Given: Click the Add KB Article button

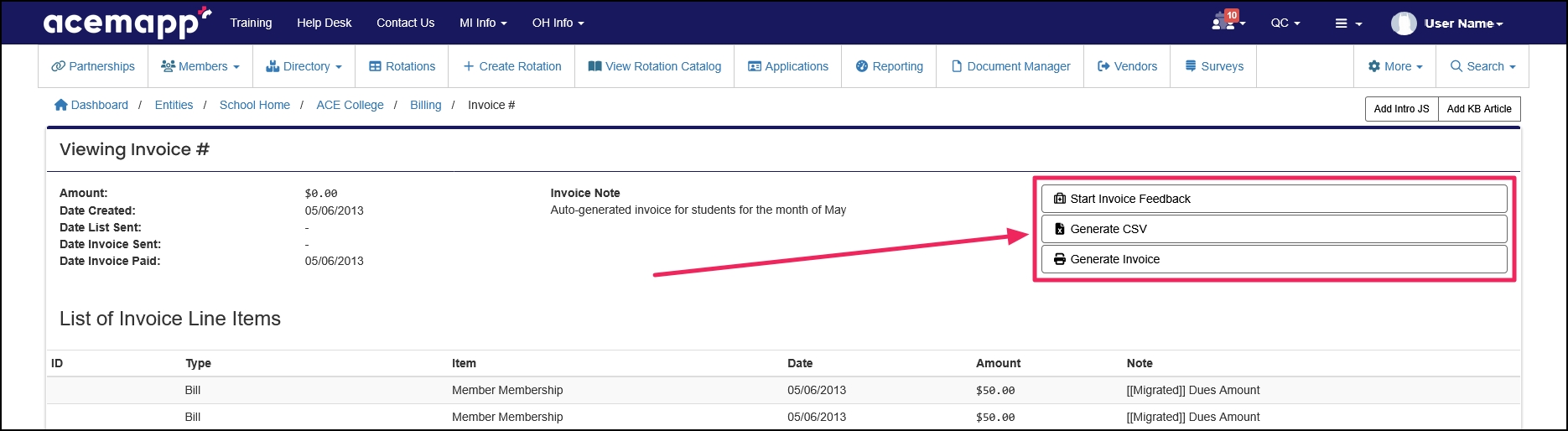Looking at the screenshot, I should click(x=1479, y=109).
